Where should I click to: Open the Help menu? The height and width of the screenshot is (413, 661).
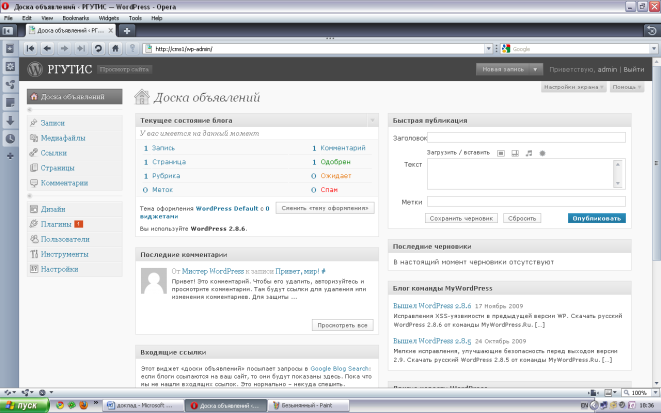click(157, 18)
